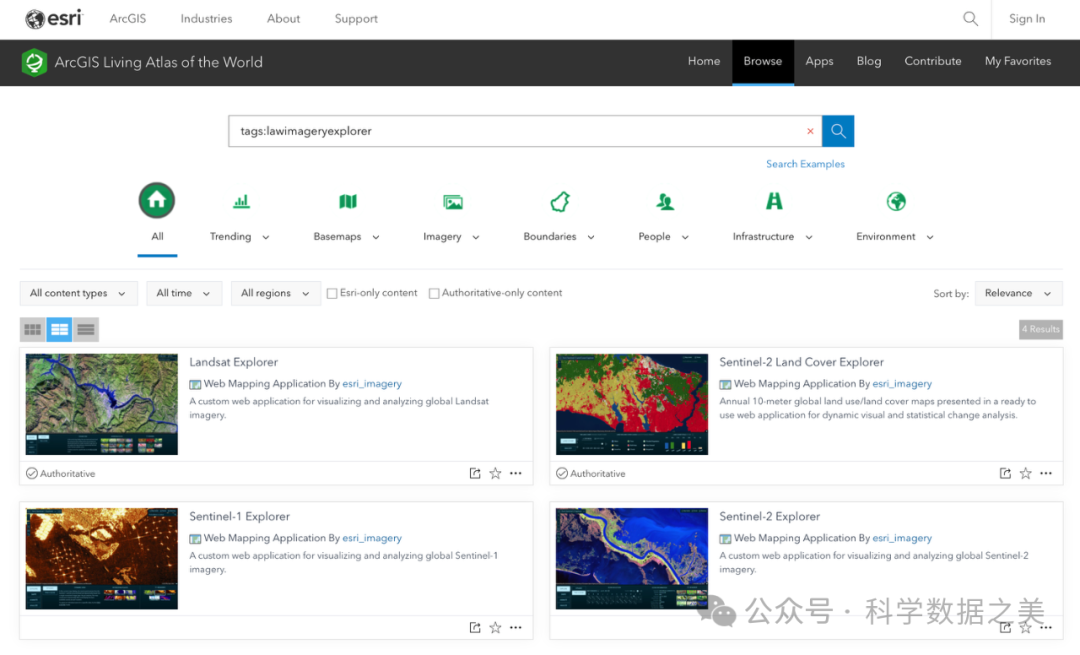The height and width of the screenshot is (655, 1080).
Task: Enable the Esri-only content checkbox
Action: click(x=332, y=294)
